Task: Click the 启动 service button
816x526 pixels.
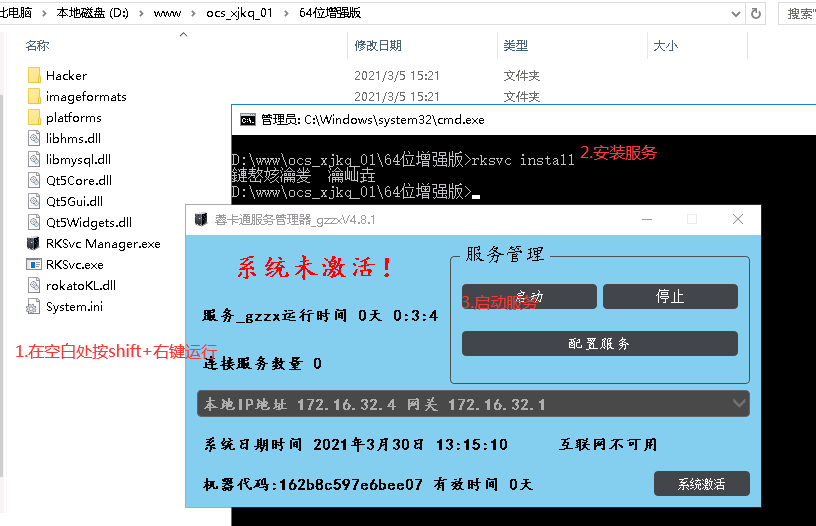Action: pos(529,297)
